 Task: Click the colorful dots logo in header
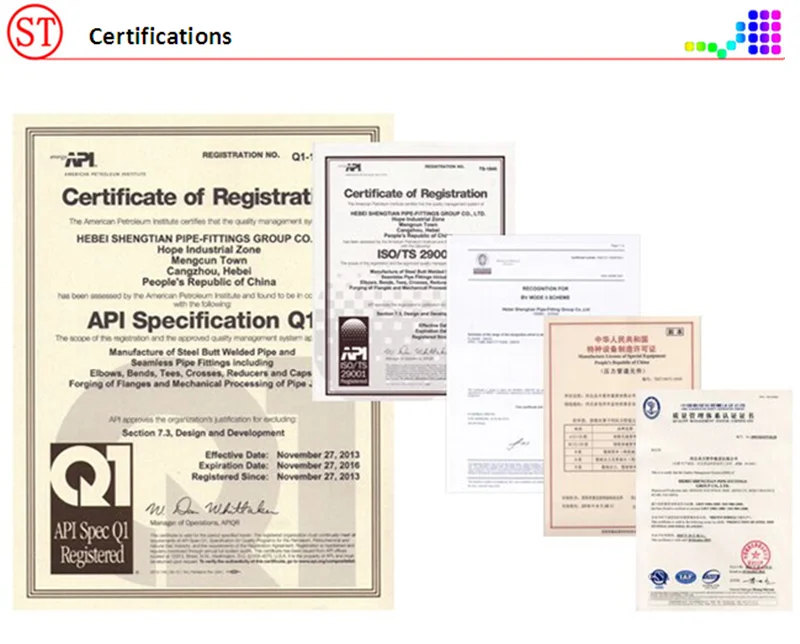click(x=733, y=33)
